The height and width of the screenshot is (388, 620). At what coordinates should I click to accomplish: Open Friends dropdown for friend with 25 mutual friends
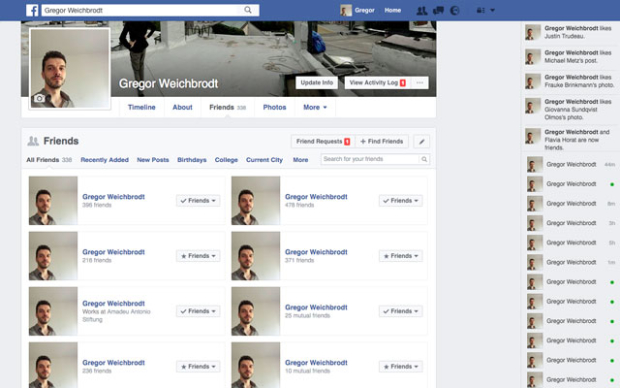[401, 311]
